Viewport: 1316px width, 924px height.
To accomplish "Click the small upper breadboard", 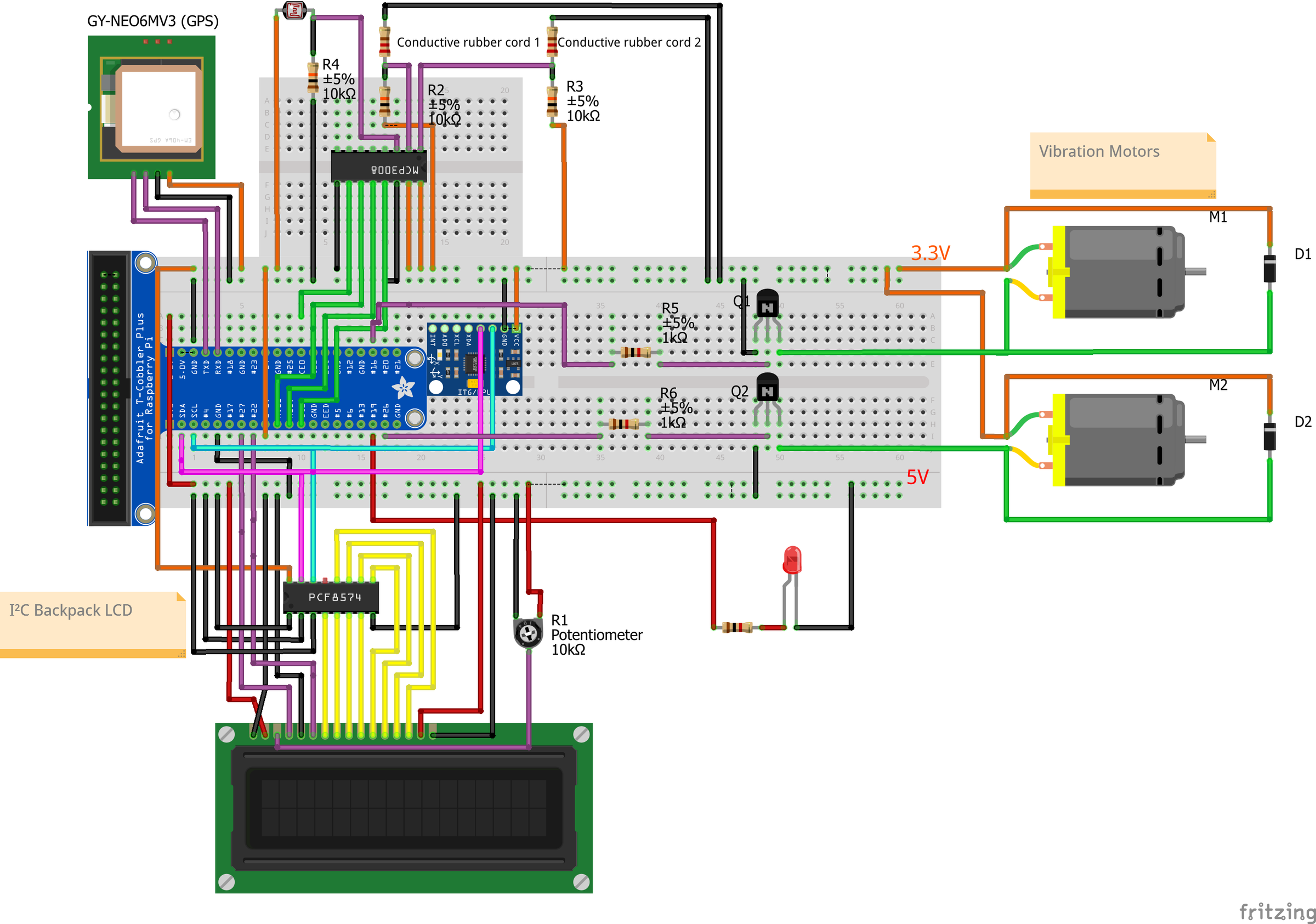I will [x=391, y=166].
